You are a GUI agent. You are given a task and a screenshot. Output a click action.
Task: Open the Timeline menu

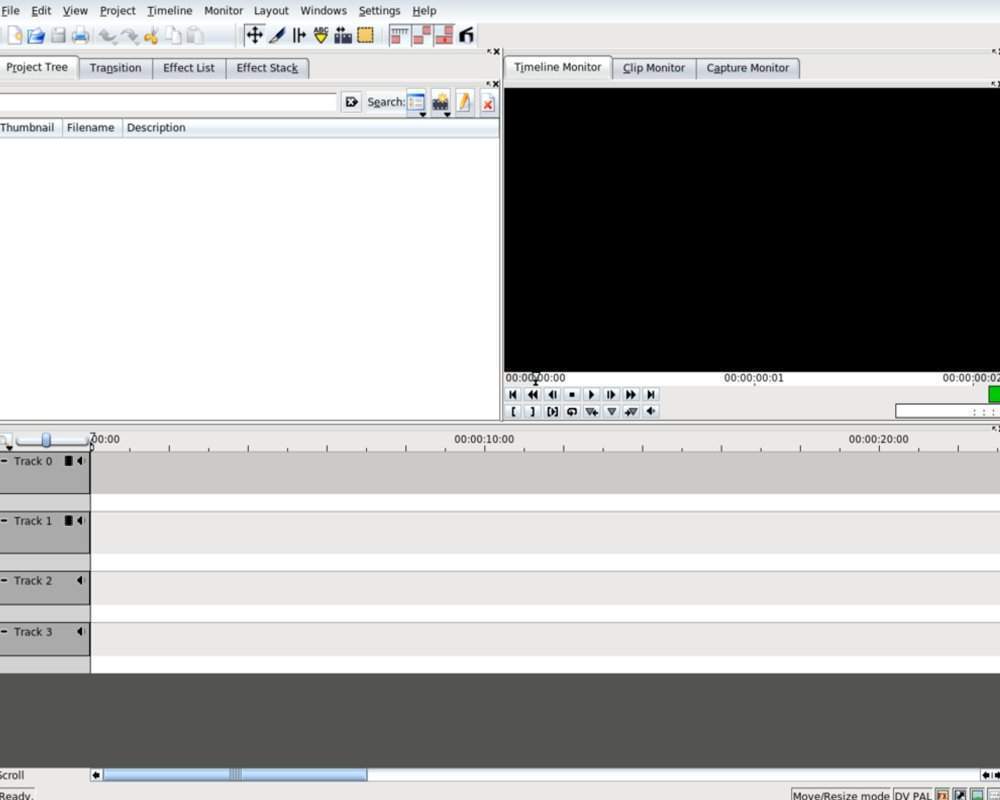tap(169, 10)
